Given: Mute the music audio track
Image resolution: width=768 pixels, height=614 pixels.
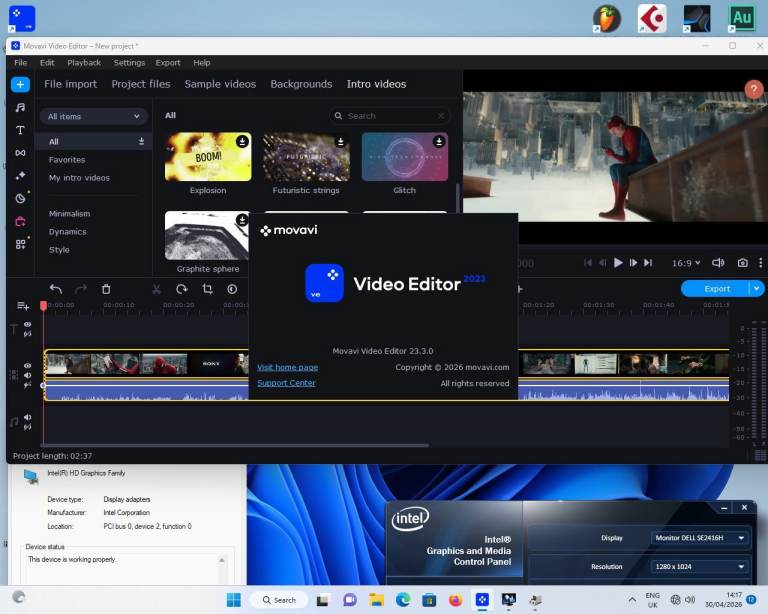Looking at the screenshot, I should coord(28,418).
